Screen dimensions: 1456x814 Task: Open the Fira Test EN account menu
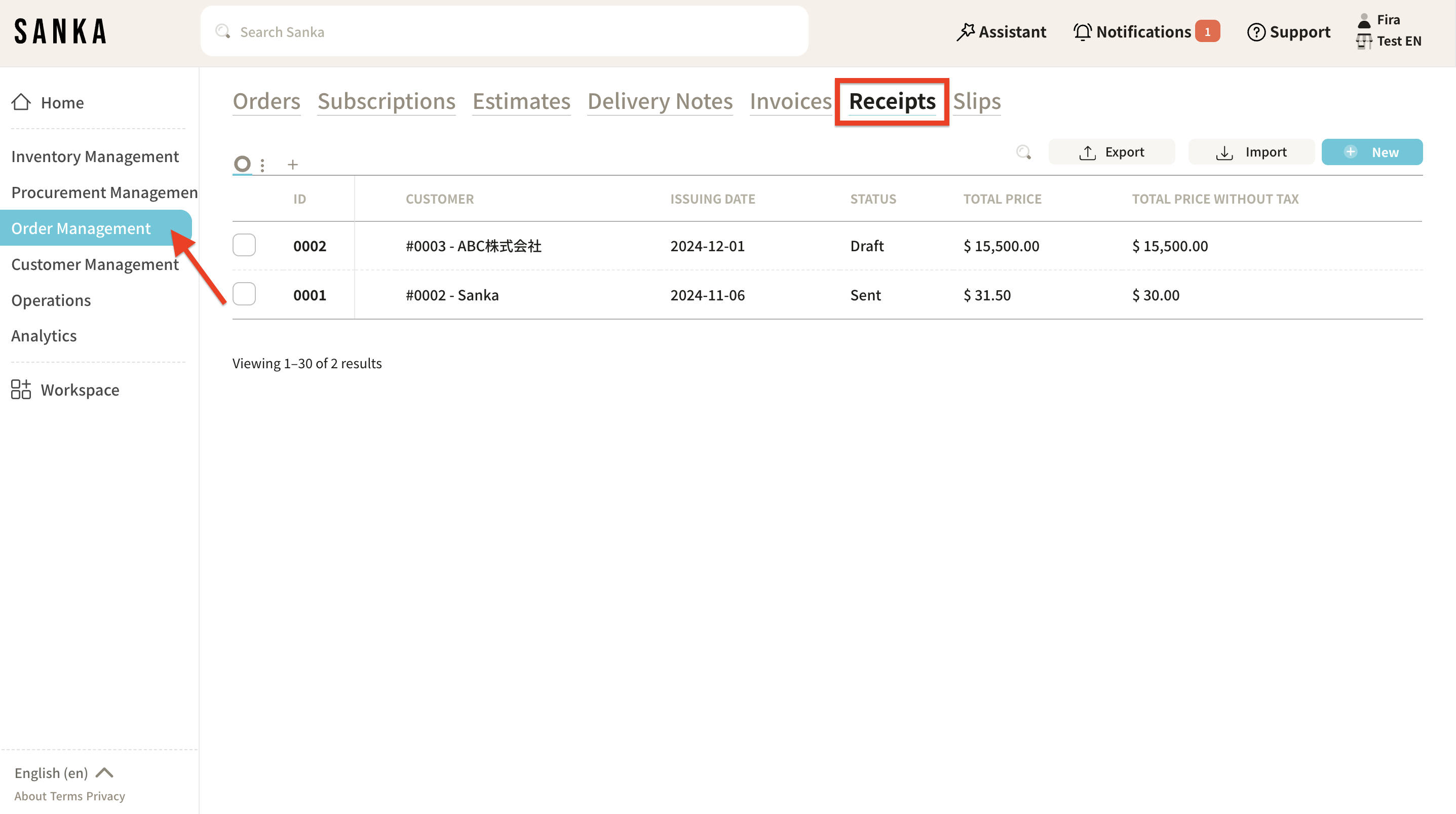pos(1388,31)
